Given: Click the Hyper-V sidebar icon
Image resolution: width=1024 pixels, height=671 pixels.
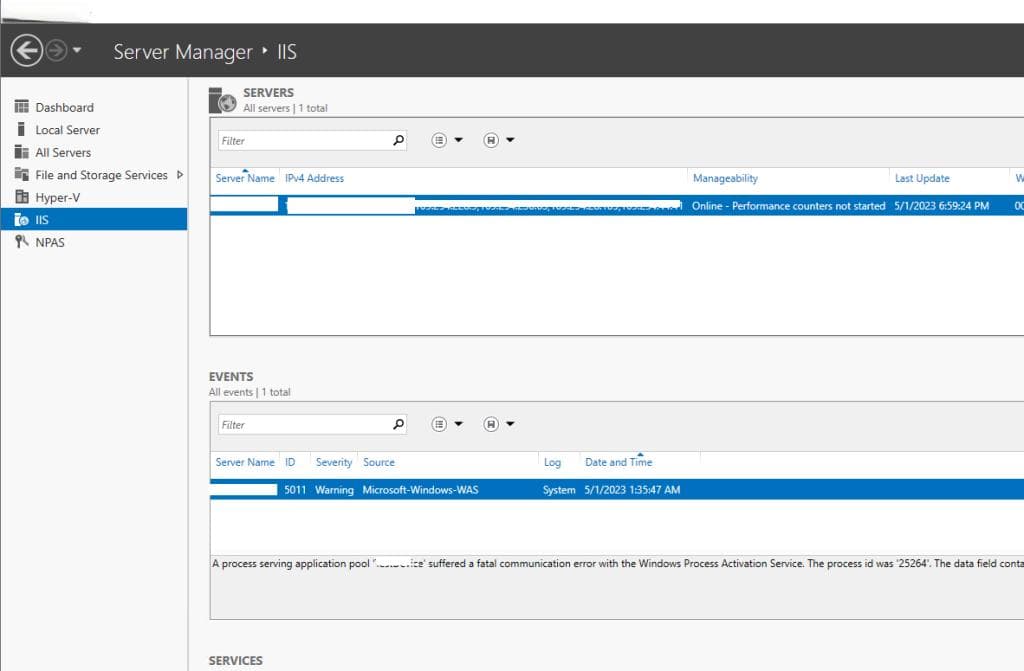Looking at the screenshot, I should pos(22,197).
